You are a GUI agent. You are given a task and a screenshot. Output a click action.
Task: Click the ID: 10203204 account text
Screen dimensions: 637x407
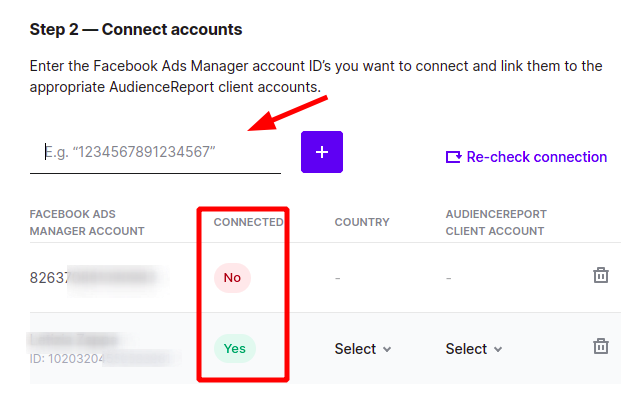click(x=100, y=359)
